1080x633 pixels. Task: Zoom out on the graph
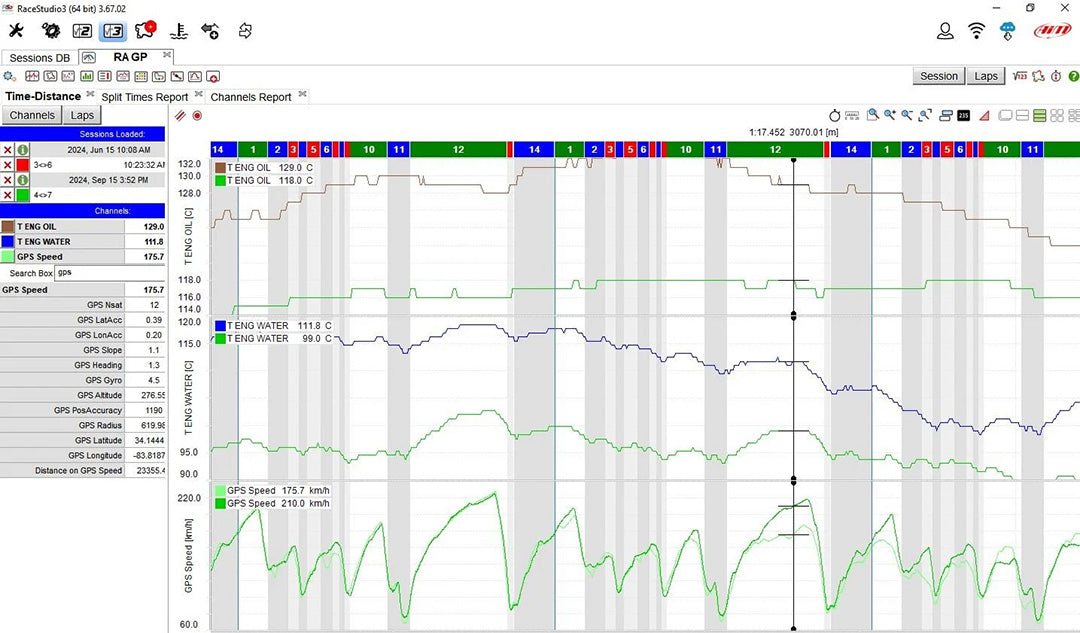coord(908,115)
